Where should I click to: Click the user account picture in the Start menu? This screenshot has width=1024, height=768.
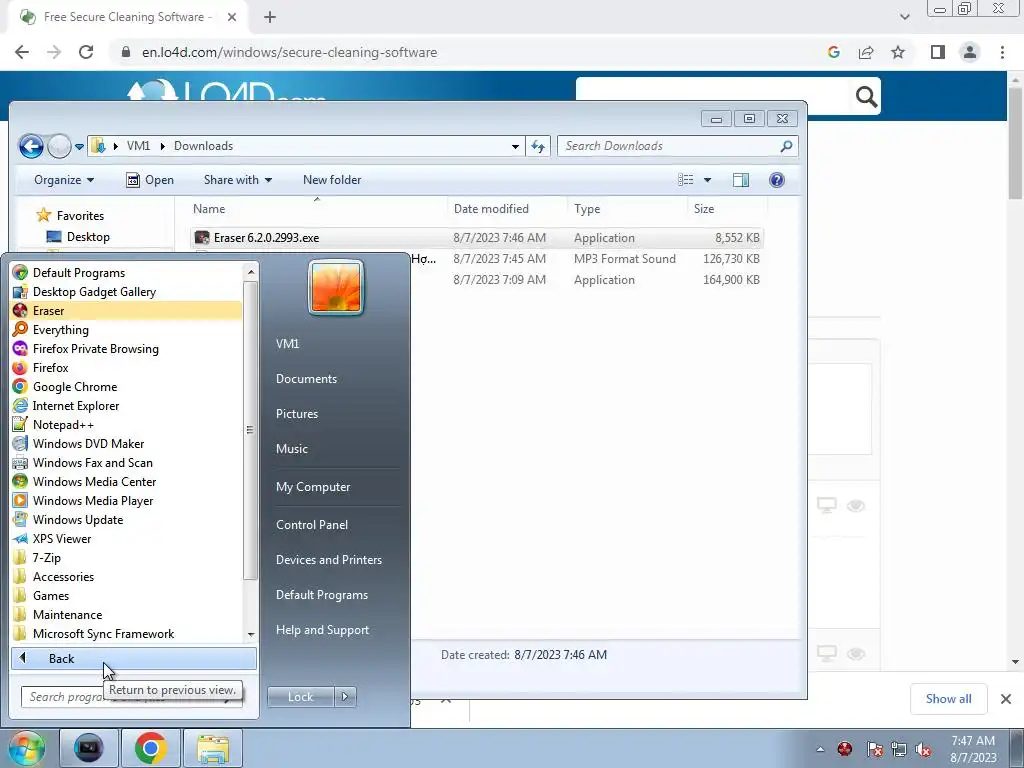[336, 287]
